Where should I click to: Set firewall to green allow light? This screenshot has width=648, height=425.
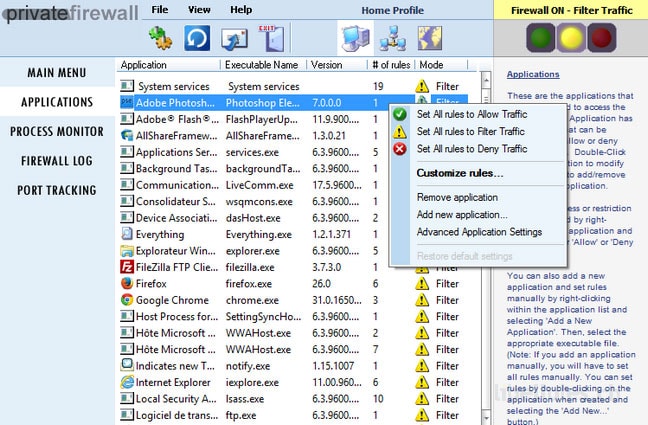(541, 38)
